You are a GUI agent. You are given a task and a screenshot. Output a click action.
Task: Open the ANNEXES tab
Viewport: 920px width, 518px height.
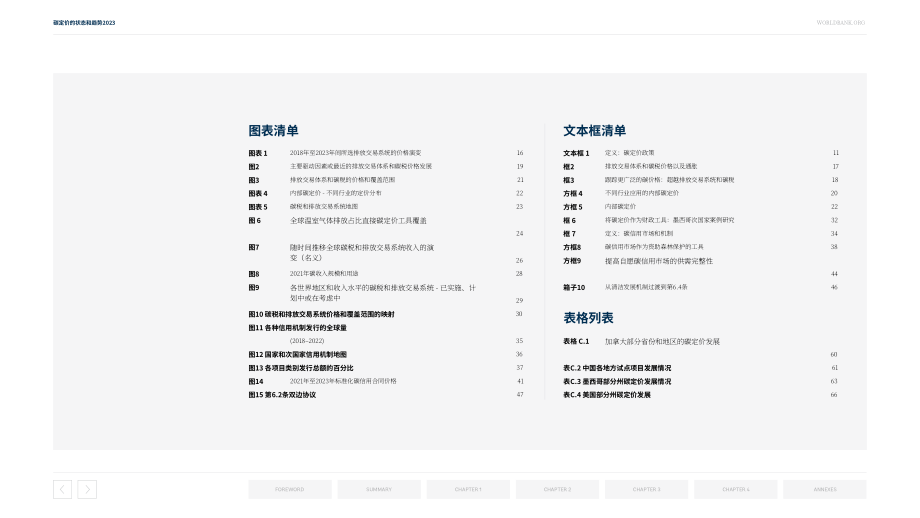click(x=825, y=489)
